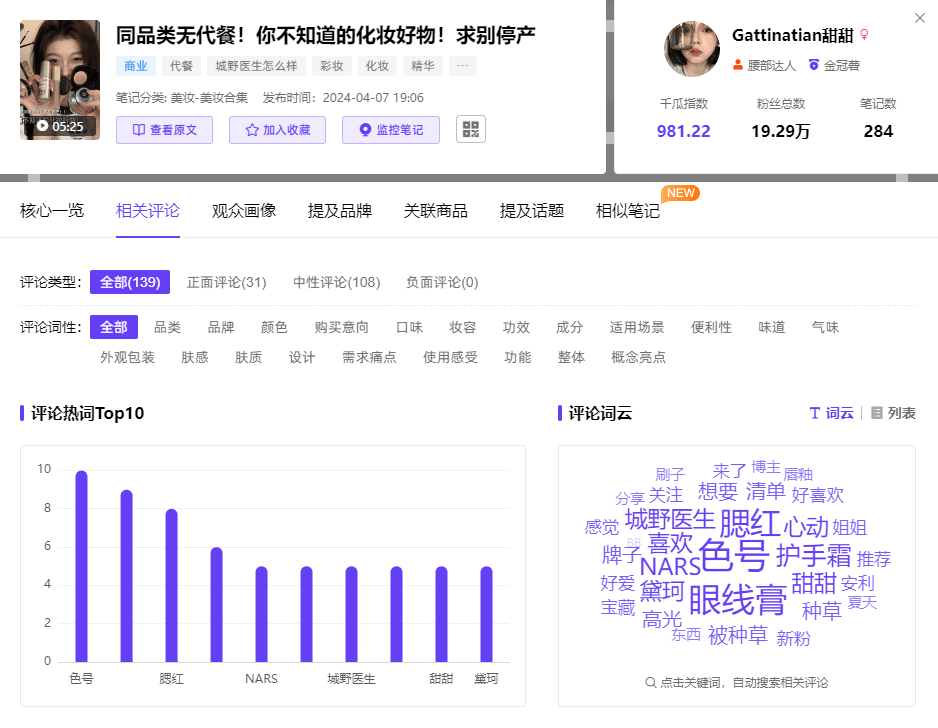The height and width of the screenshot is (728, 938).
Task: Click the 商业 tag
Action: click(136, 66)
